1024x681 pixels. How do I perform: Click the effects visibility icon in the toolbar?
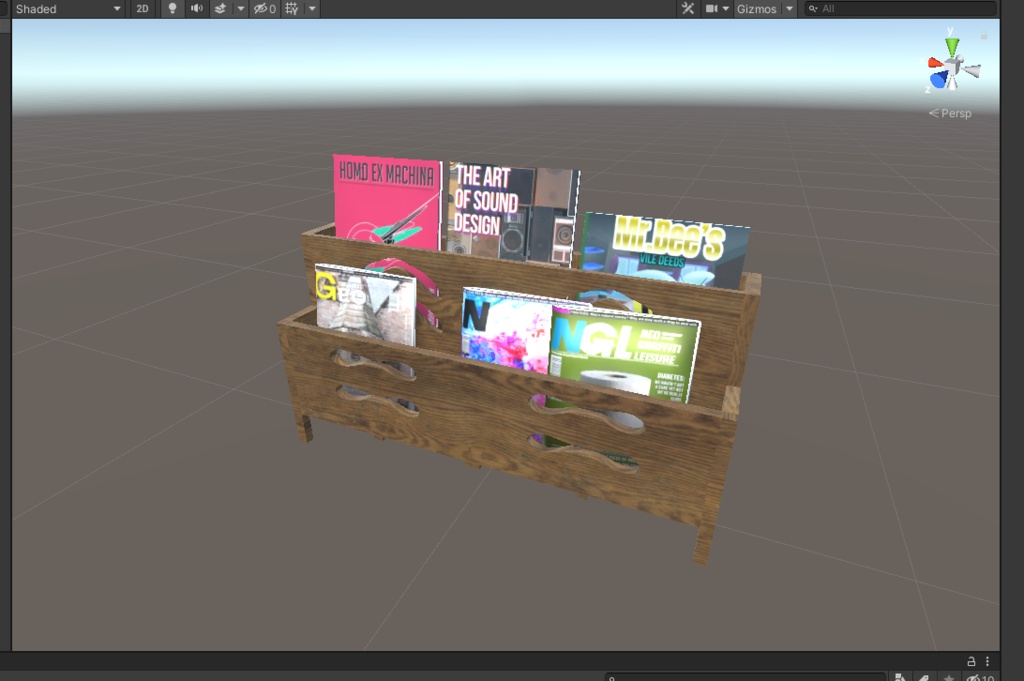(x=222, y=9)
